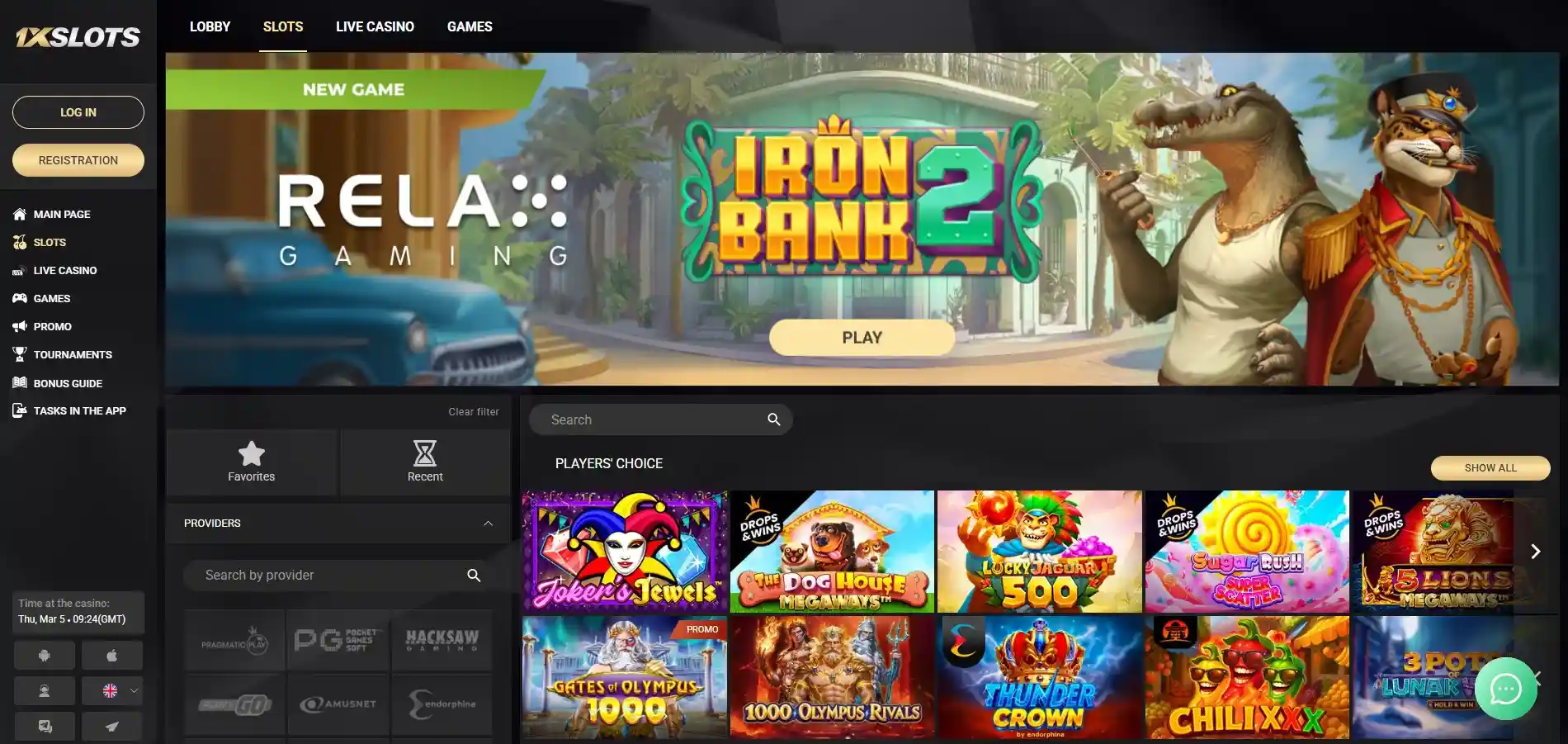Click Show All for Players' Choice
The width and height of the screenshot is (1568, 744).
tap(1490, 467)
